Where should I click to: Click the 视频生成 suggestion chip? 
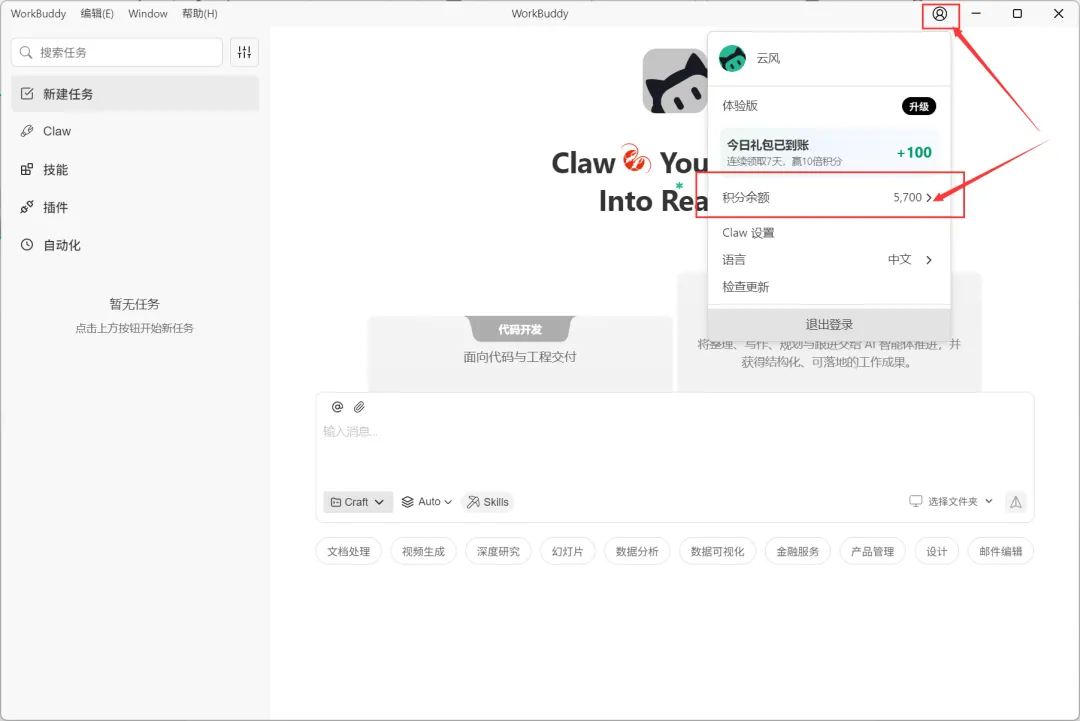click(x=424, y=552)
